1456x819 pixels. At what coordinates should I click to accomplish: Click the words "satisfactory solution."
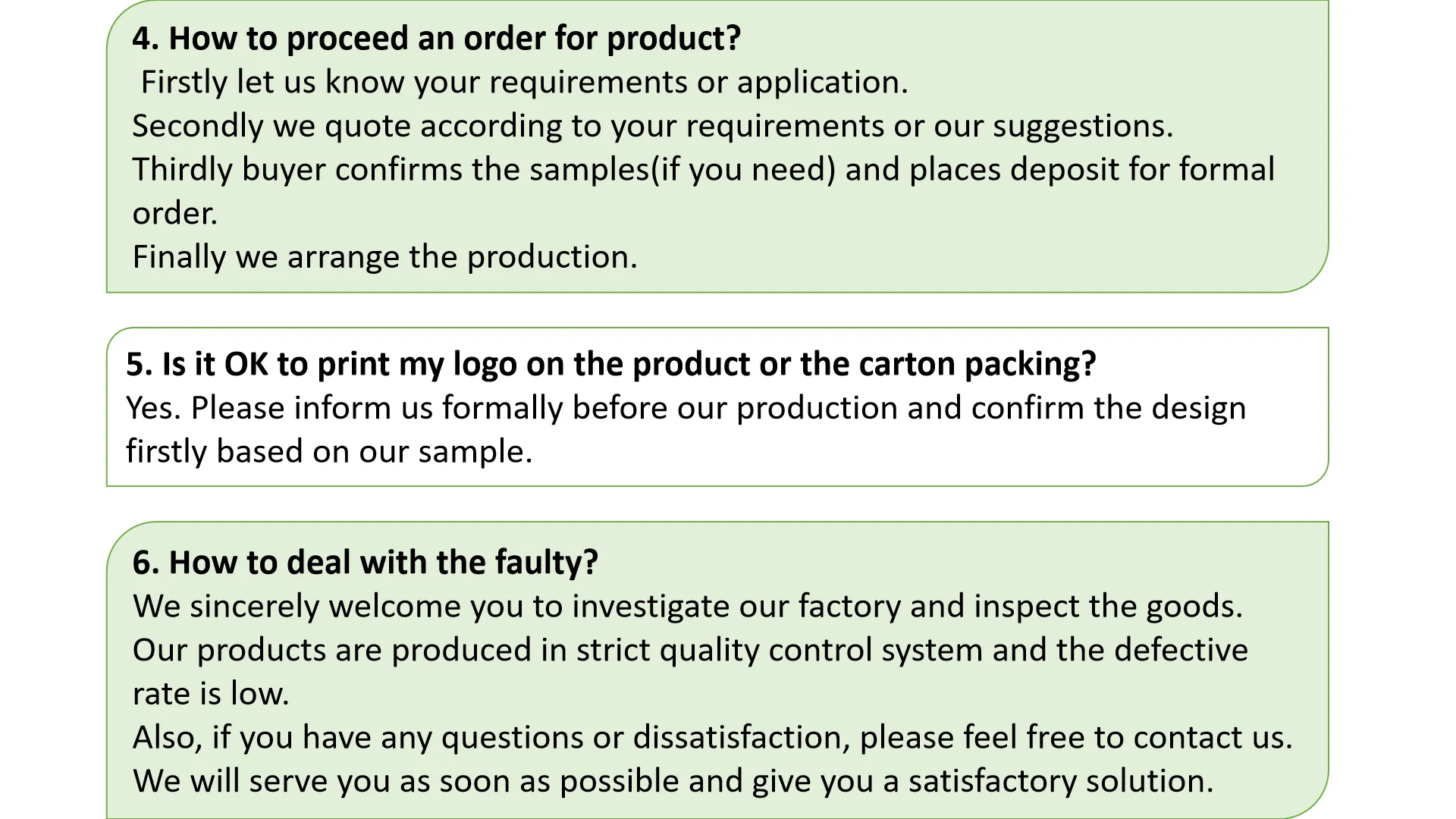pyautogui.click(x=1061, y=781)
